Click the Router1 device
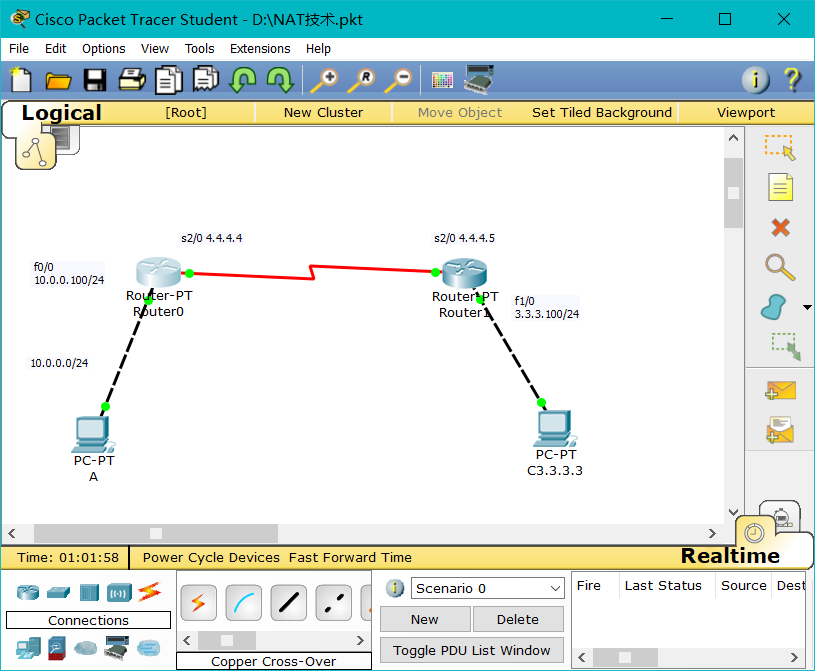Screen dimensions: 815x671 (464, 273)
